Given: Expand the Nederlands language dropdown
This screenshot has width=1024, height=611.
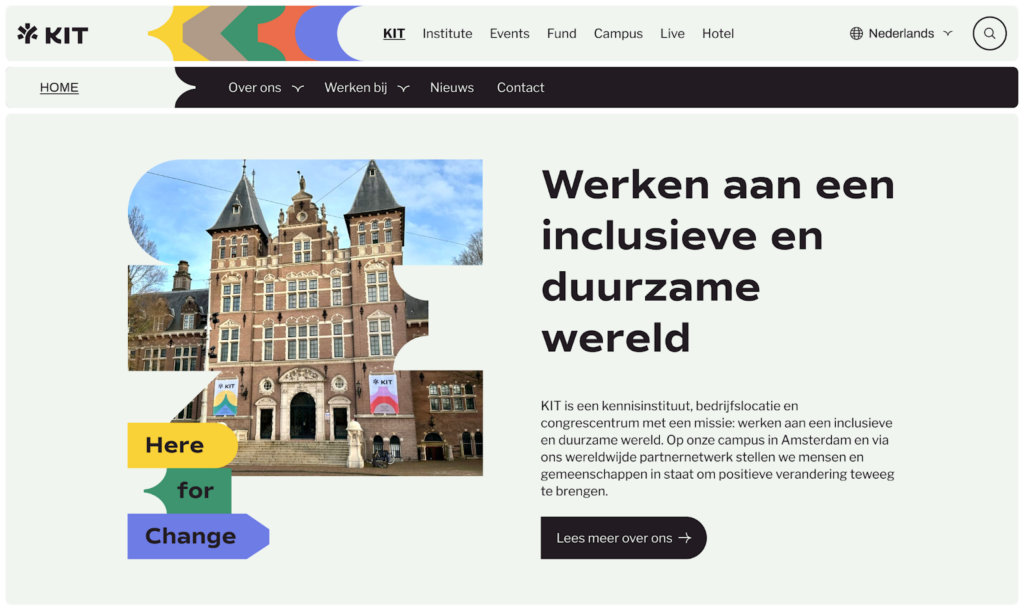Looking at the screenshot, I should pos(947,33).
